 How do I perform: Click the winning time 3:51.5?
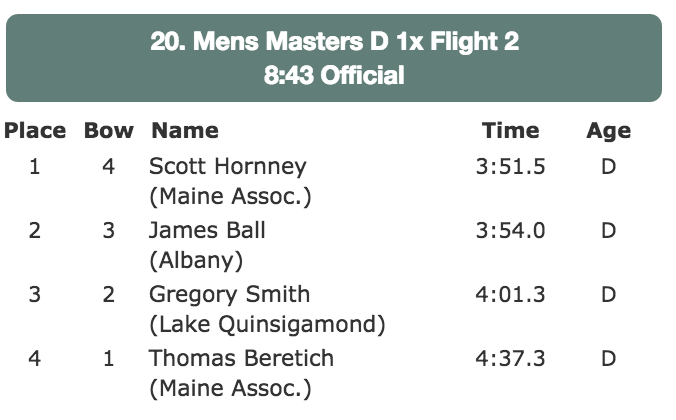(510, 166)
